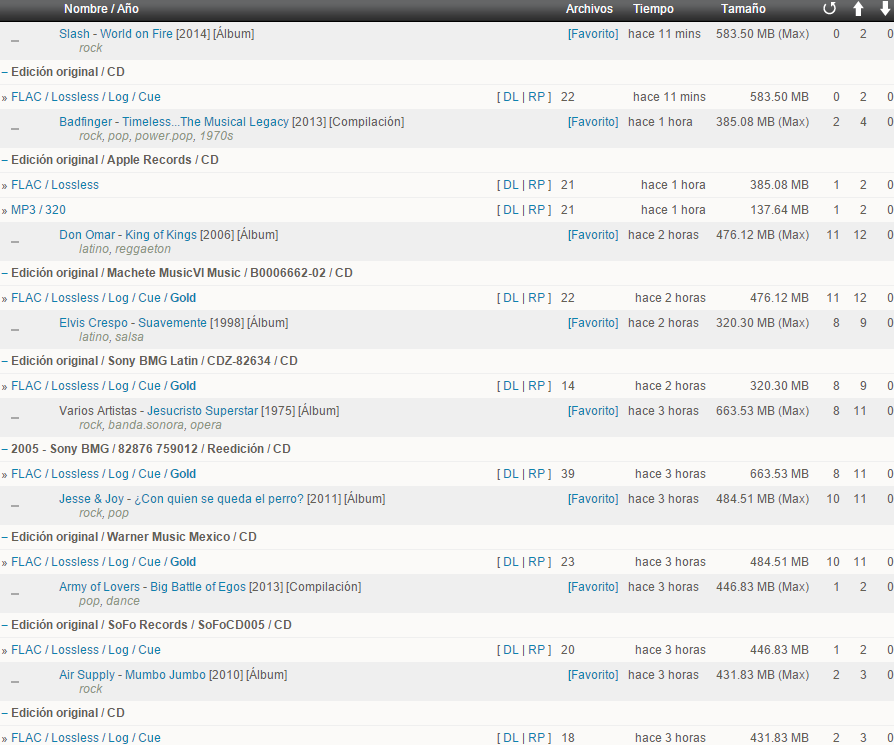Collapse the Air Supply - Mumbo Jumbo entry
Viewport: 894px width, 745px height.
click(x=14, y=681)
